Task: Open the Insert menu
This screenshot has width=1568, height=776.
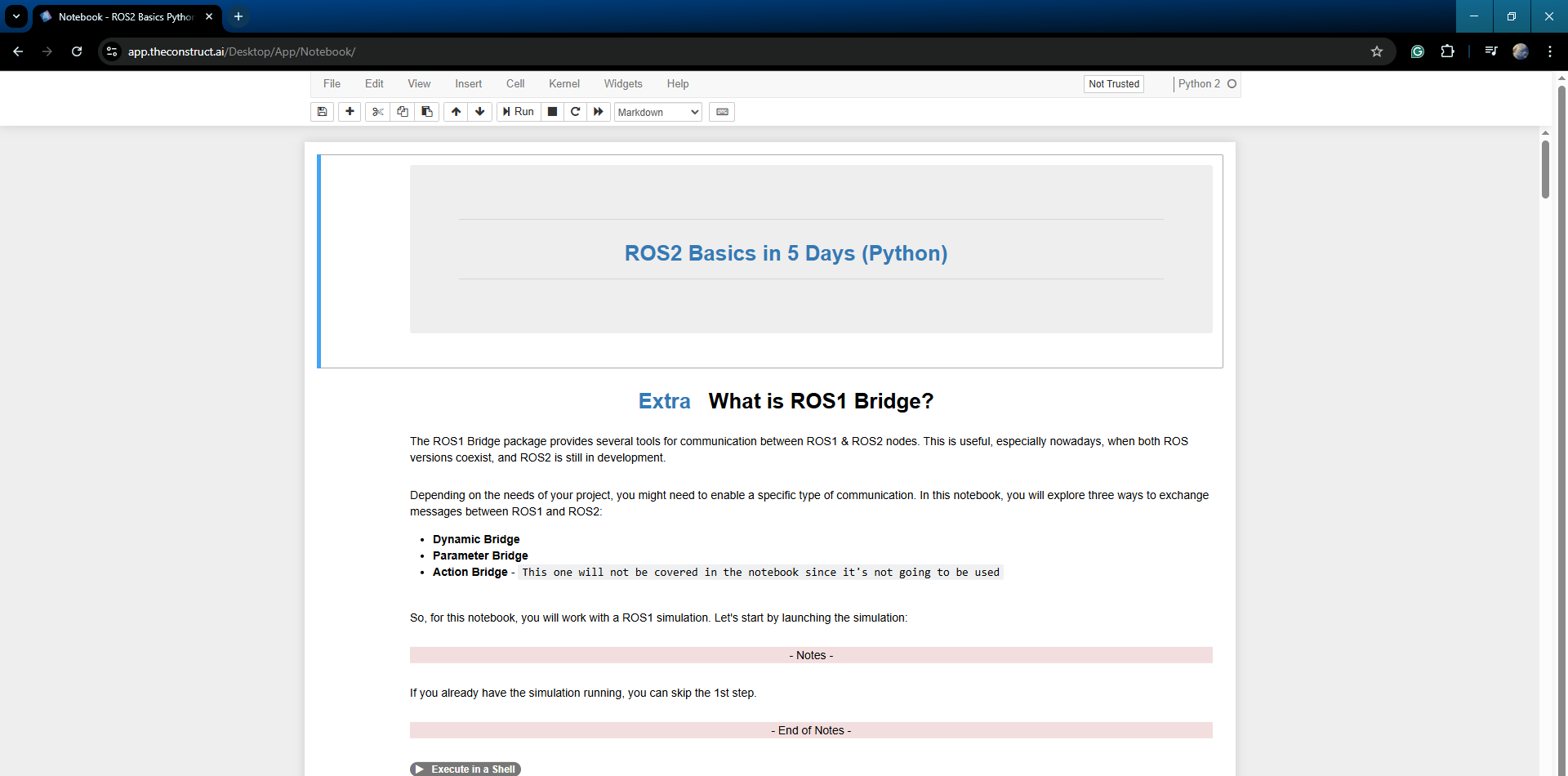Action: pos(468,83)
